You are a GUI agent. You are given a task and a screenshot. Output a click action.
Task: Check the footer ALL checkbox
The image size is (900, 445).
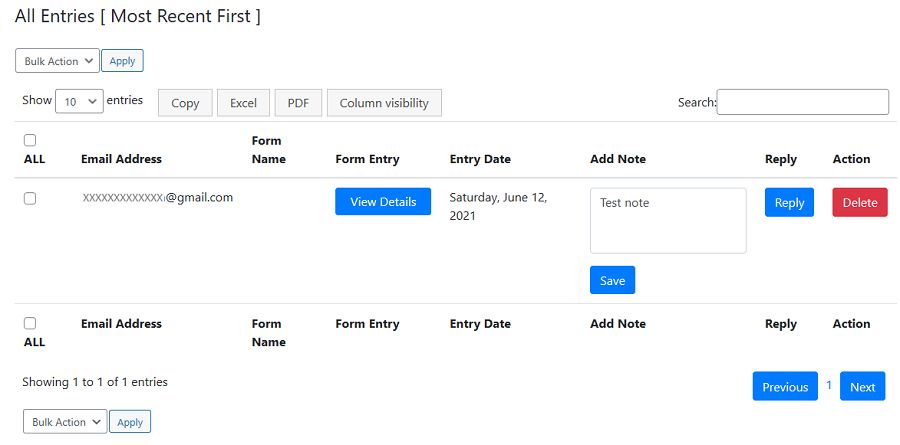point(30,324)
